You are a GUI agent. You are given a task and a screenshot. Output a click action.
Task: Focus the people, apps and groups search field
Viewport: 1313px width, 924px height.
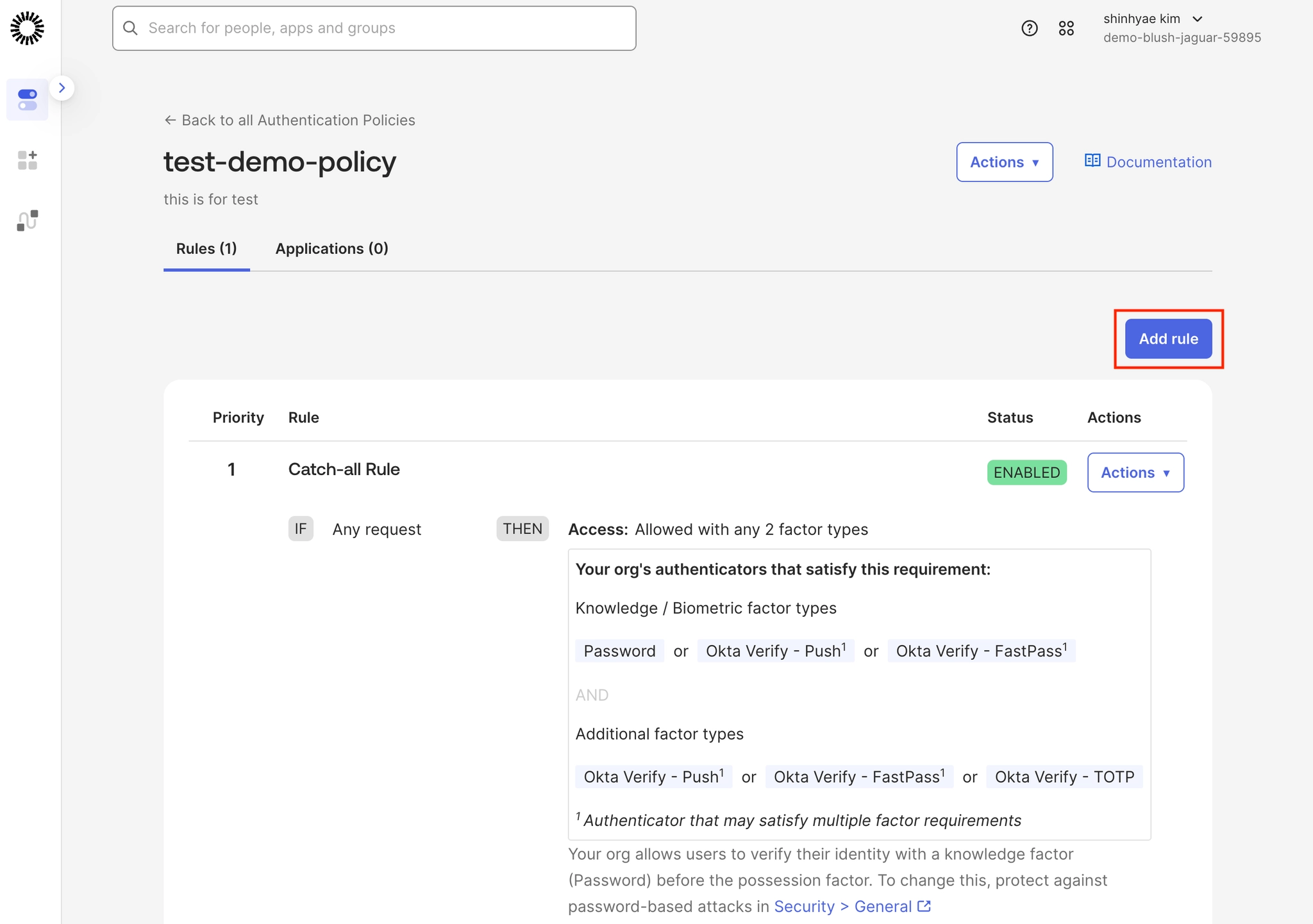pos(385,28)
